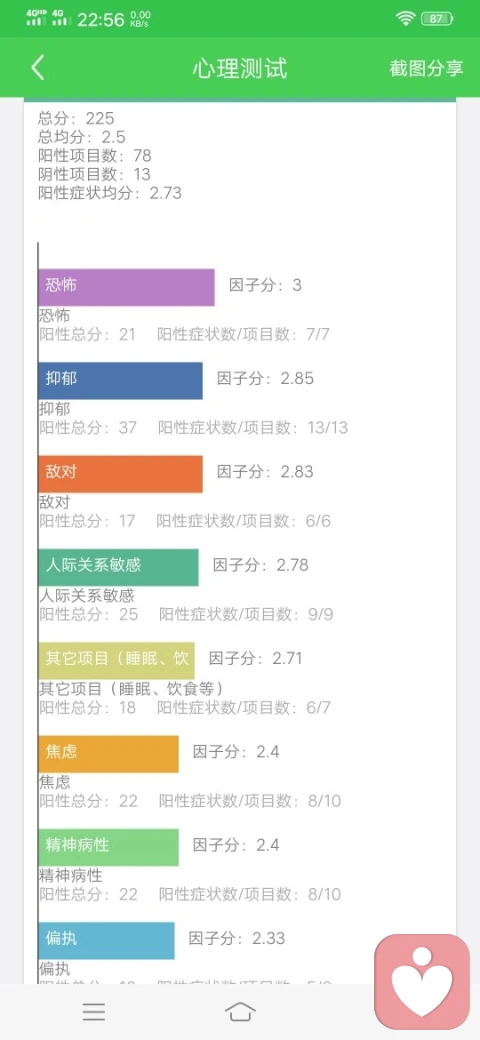Select the teal 人际关系敏感 bar
Viewport: 480px width, 1040px height.
coord(119,567)
